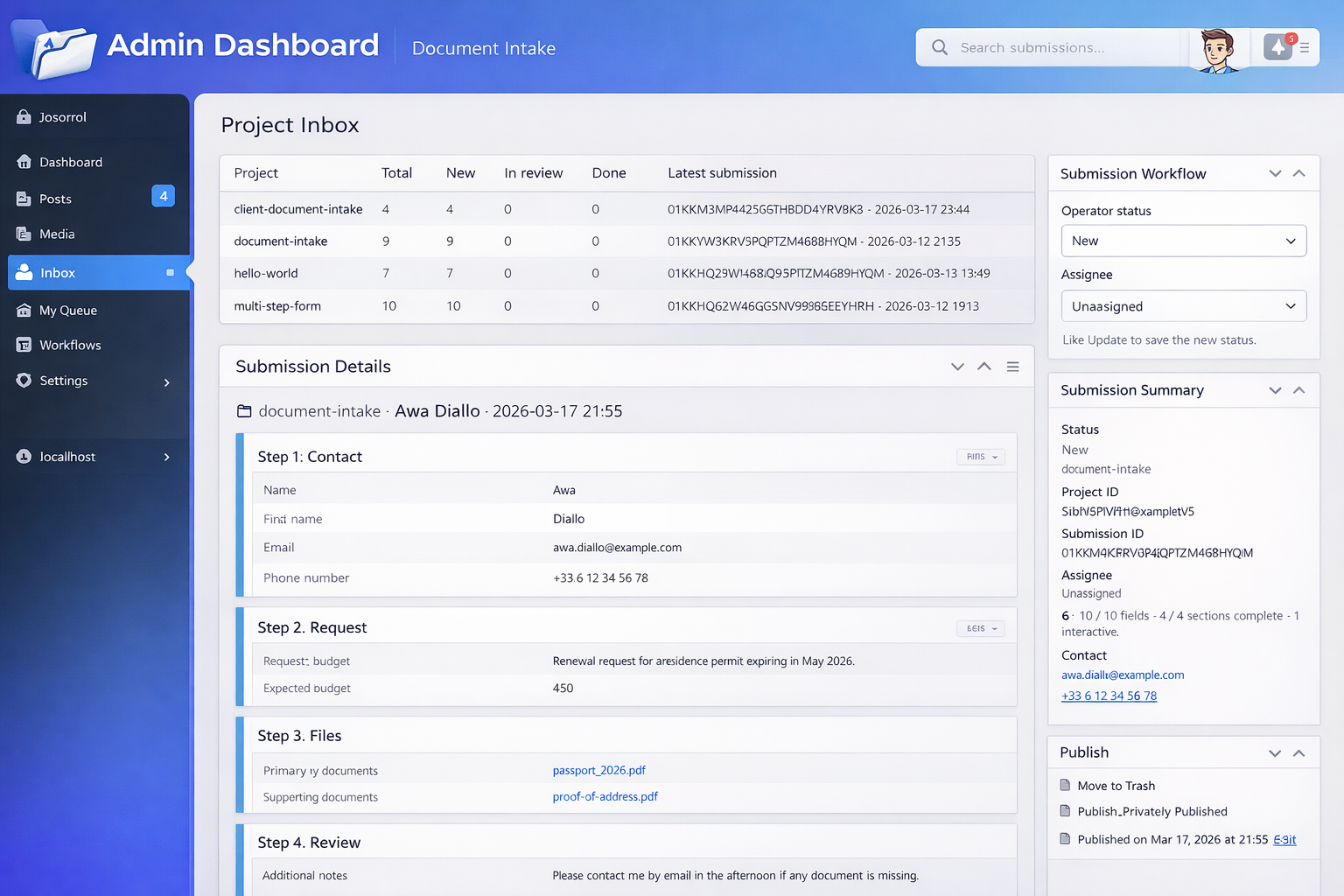The height and width of the screenshot is (896, 1344).
Task: Open the Media library icon
Action: click(x=25, y=234)
